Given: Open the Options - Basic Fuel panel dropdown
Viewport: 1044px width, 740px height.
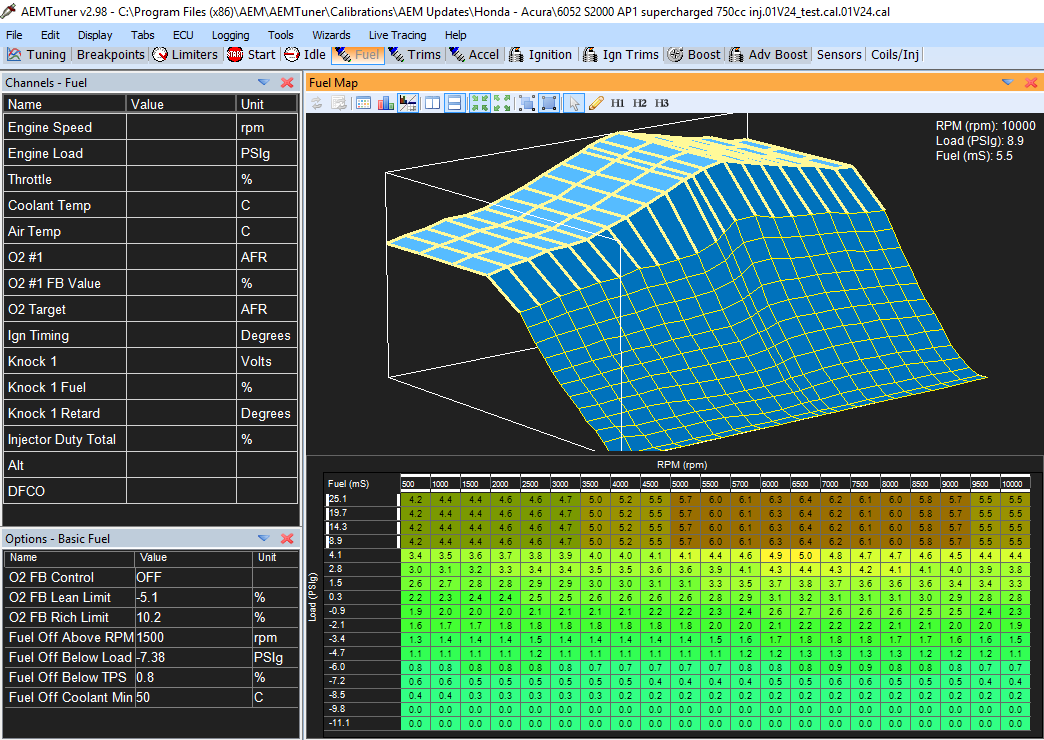Looking at the screenshot, I should pyautogui.click(x=264, y=538).
